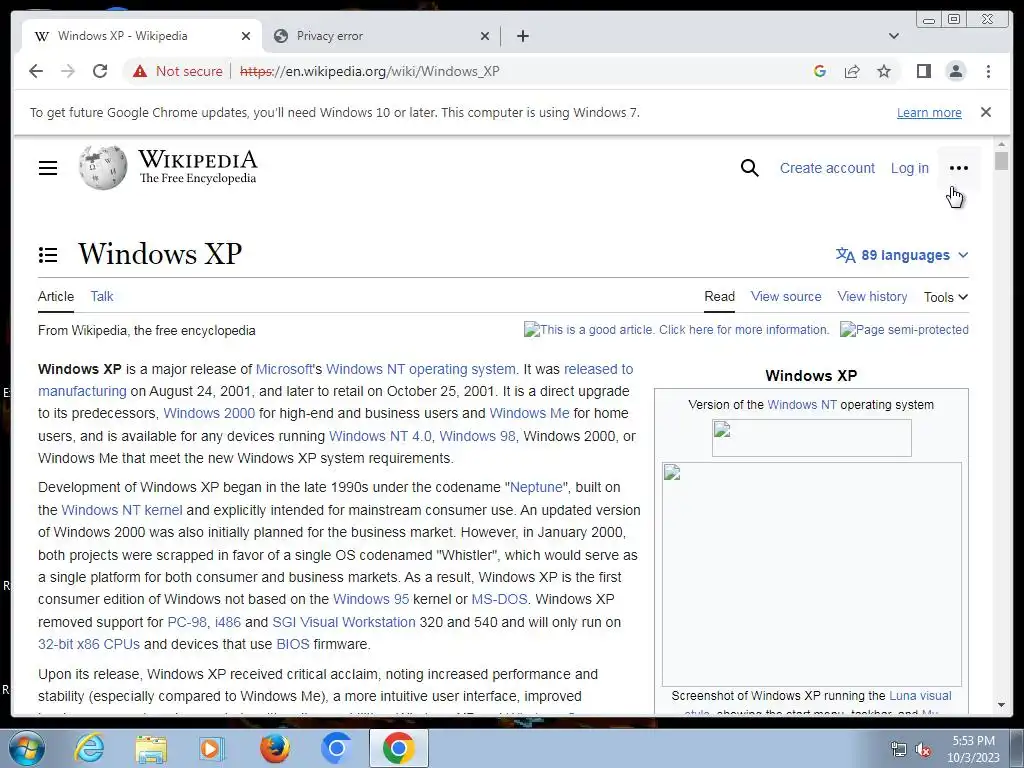Screen dimensions: 1024x768
Task: Bookmark this page with the star
Action: tap(884, 71)
